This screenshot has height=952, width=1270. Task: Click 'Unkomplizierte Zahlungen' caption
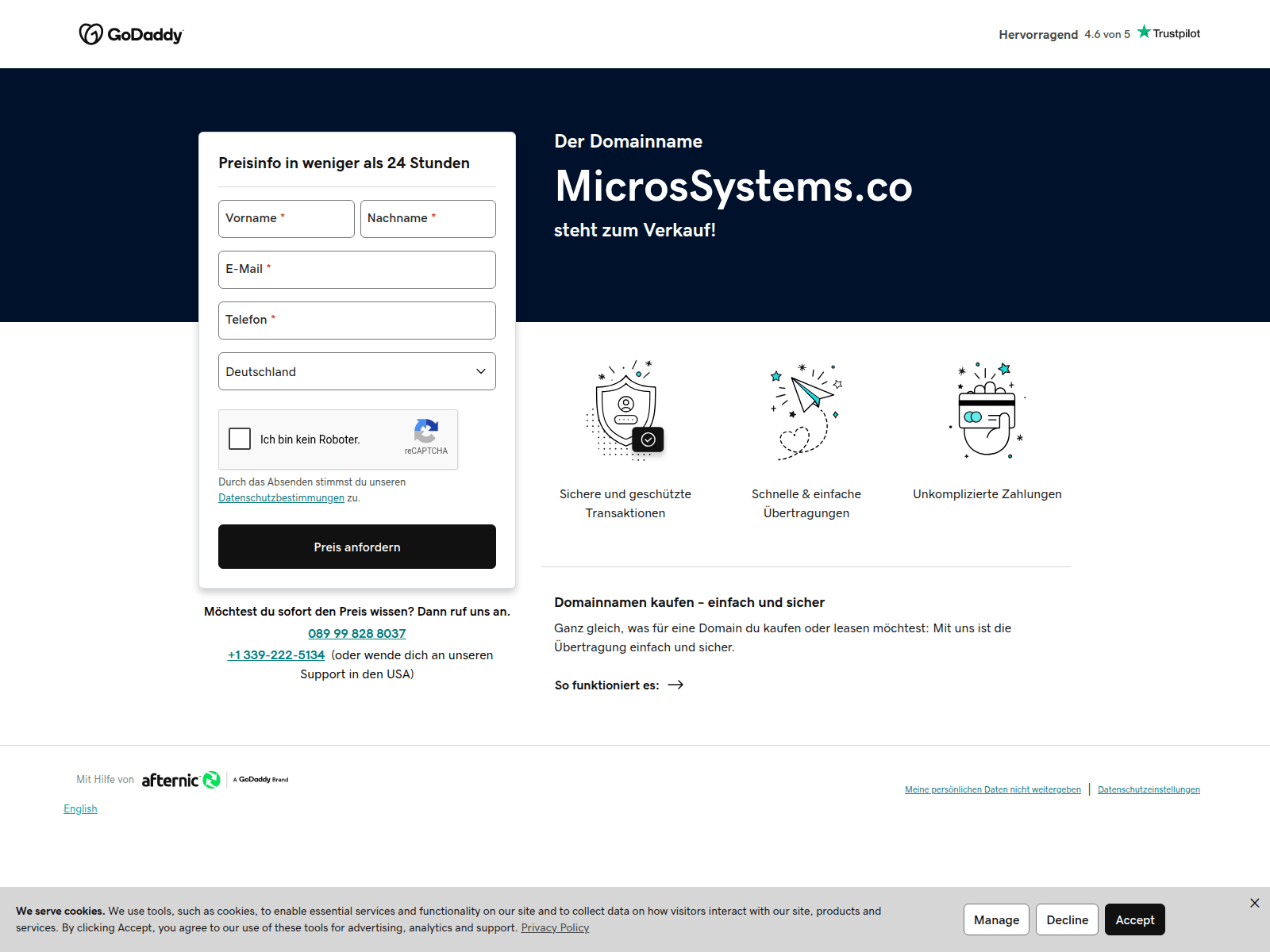[987, 494]
